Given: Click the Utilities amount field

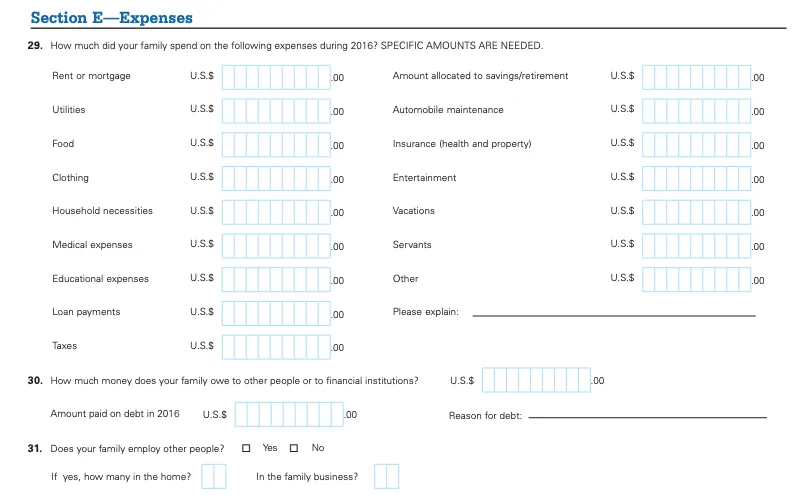Looking at the screenshot, I should [277, 110].
